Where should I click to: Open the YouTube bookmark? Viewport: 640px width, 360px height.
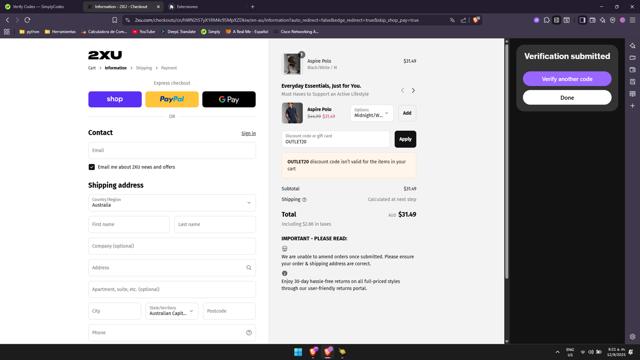pyautogui.click(x=144, y=31)
